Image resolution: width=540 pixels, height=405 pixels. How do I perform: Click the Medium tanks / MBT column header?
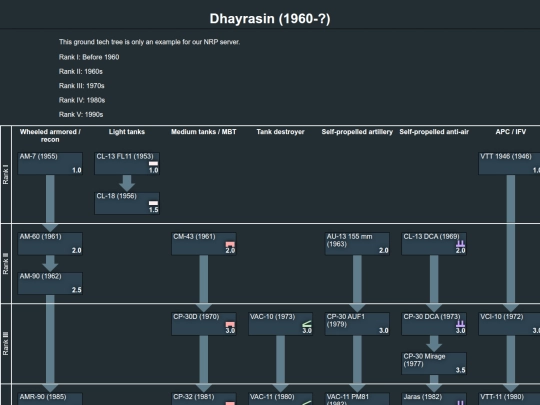point(204,132)
